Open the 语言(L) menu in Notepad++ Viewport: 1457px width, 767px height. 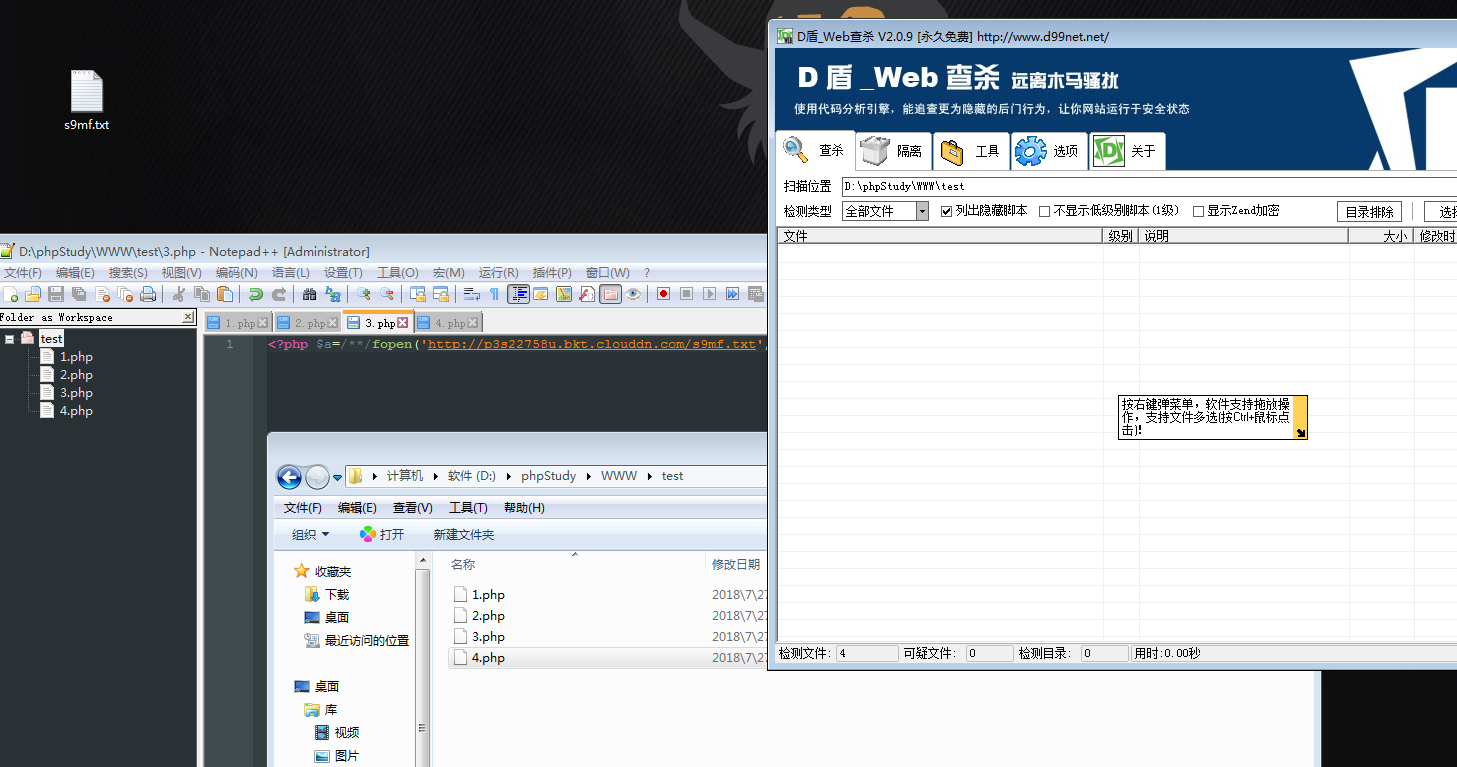coord(290,272)
